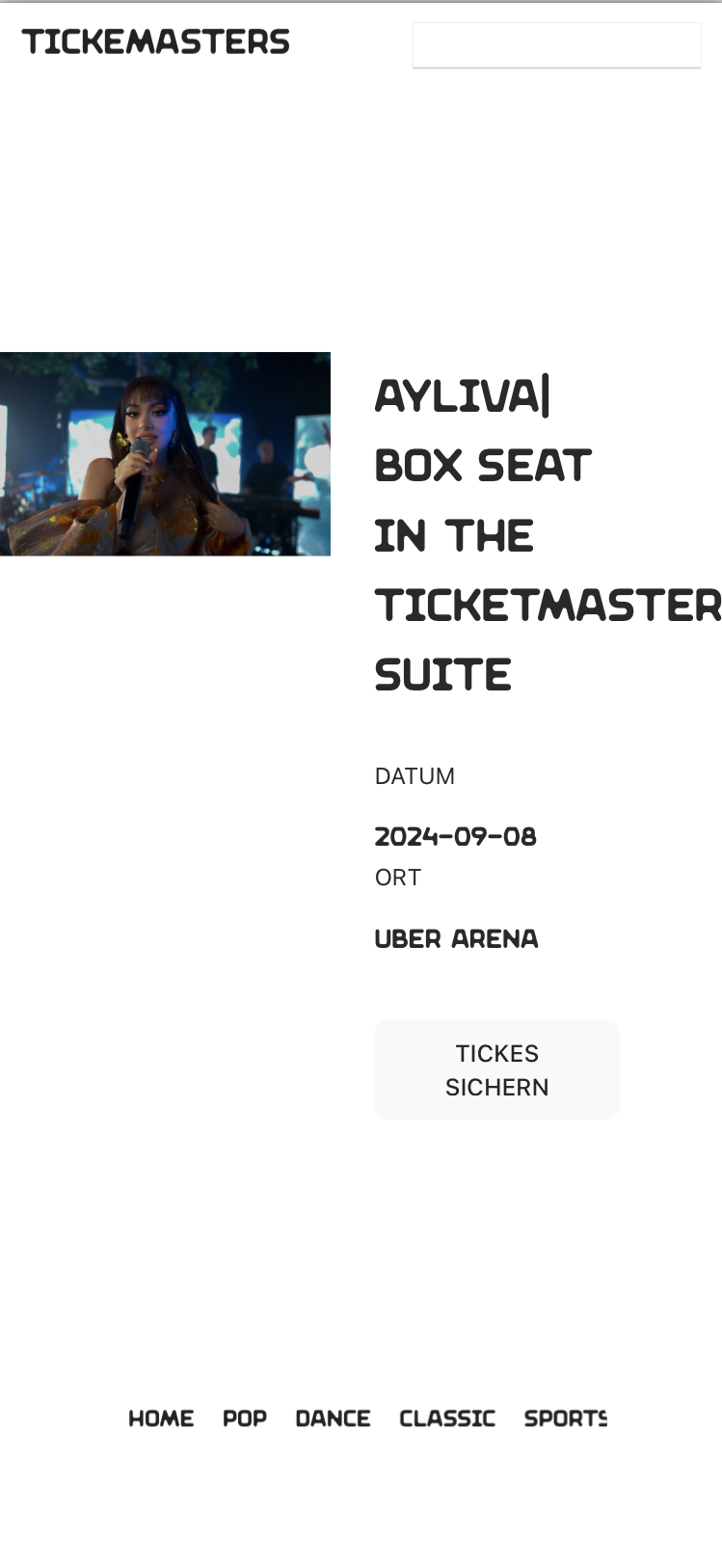Open the HOME page in the footer navigation

pyautogui.click(x=161, y=1418)
